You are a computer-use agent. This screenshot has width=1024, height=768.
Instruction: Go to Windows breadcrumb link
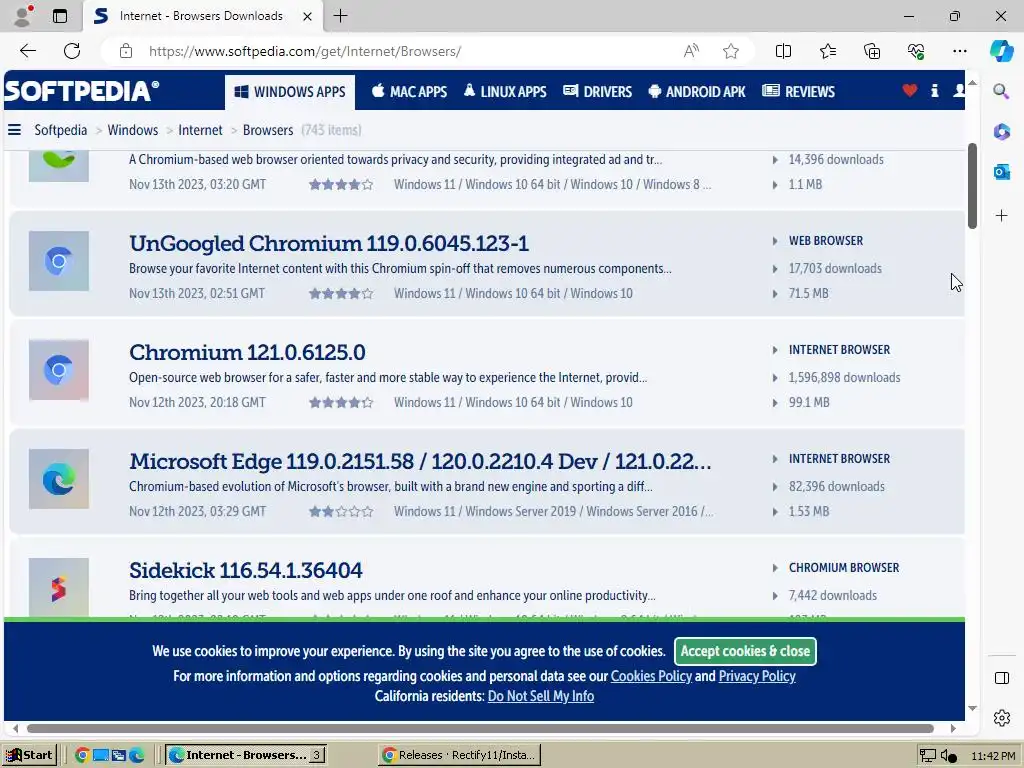click(x=133, y=130)
